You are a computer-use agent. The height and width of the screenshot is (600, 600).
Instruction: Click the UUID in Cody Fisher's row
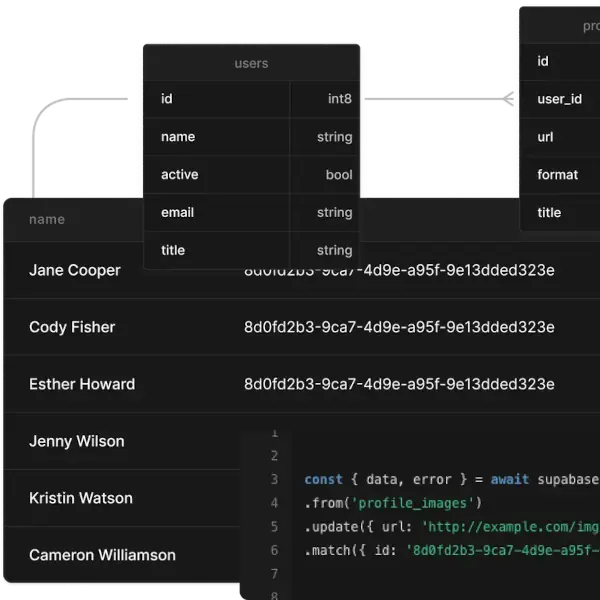pos(399,328)
